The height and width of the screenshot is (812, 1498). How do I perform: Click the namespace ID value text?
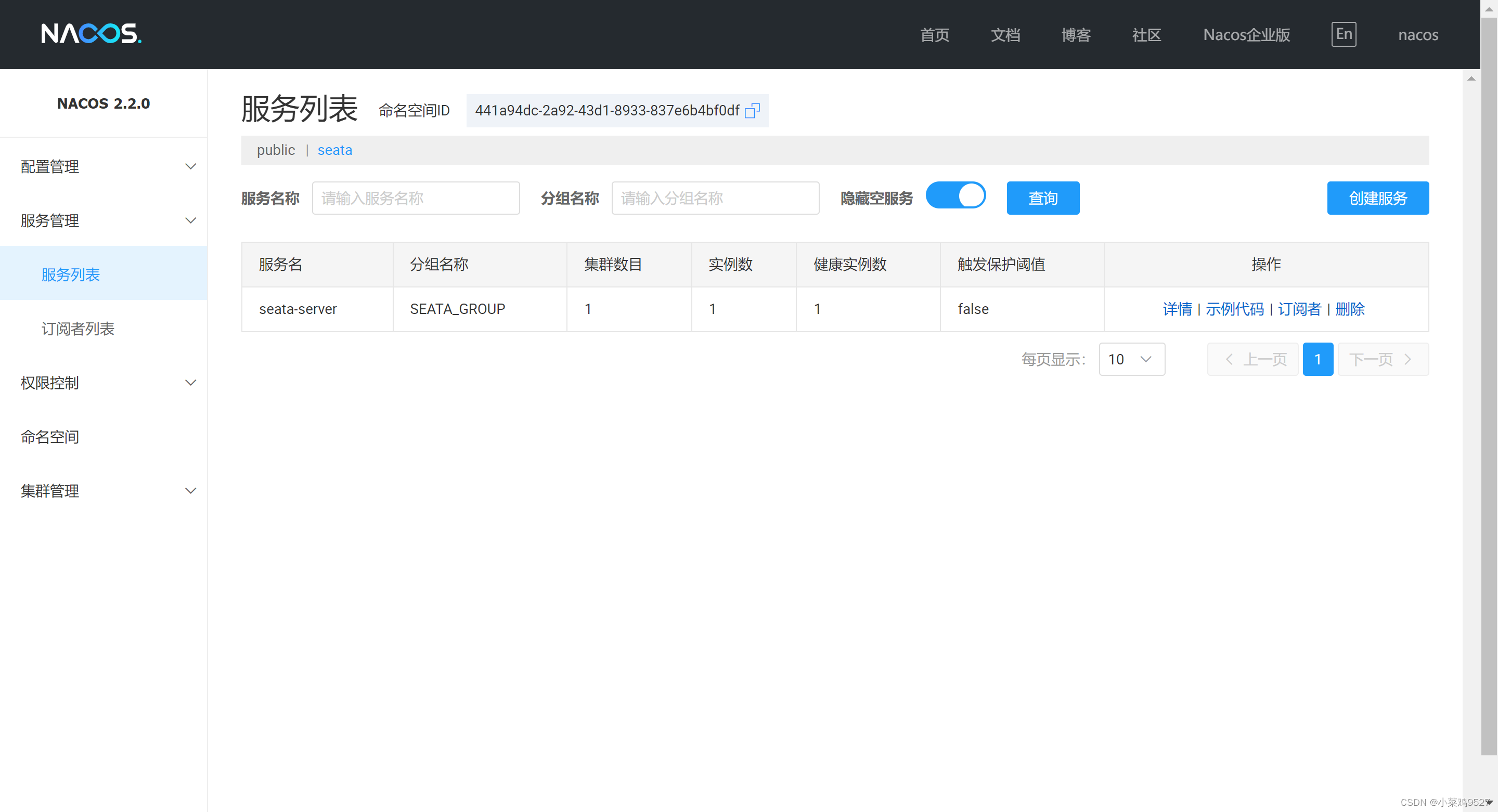point(606,110)
